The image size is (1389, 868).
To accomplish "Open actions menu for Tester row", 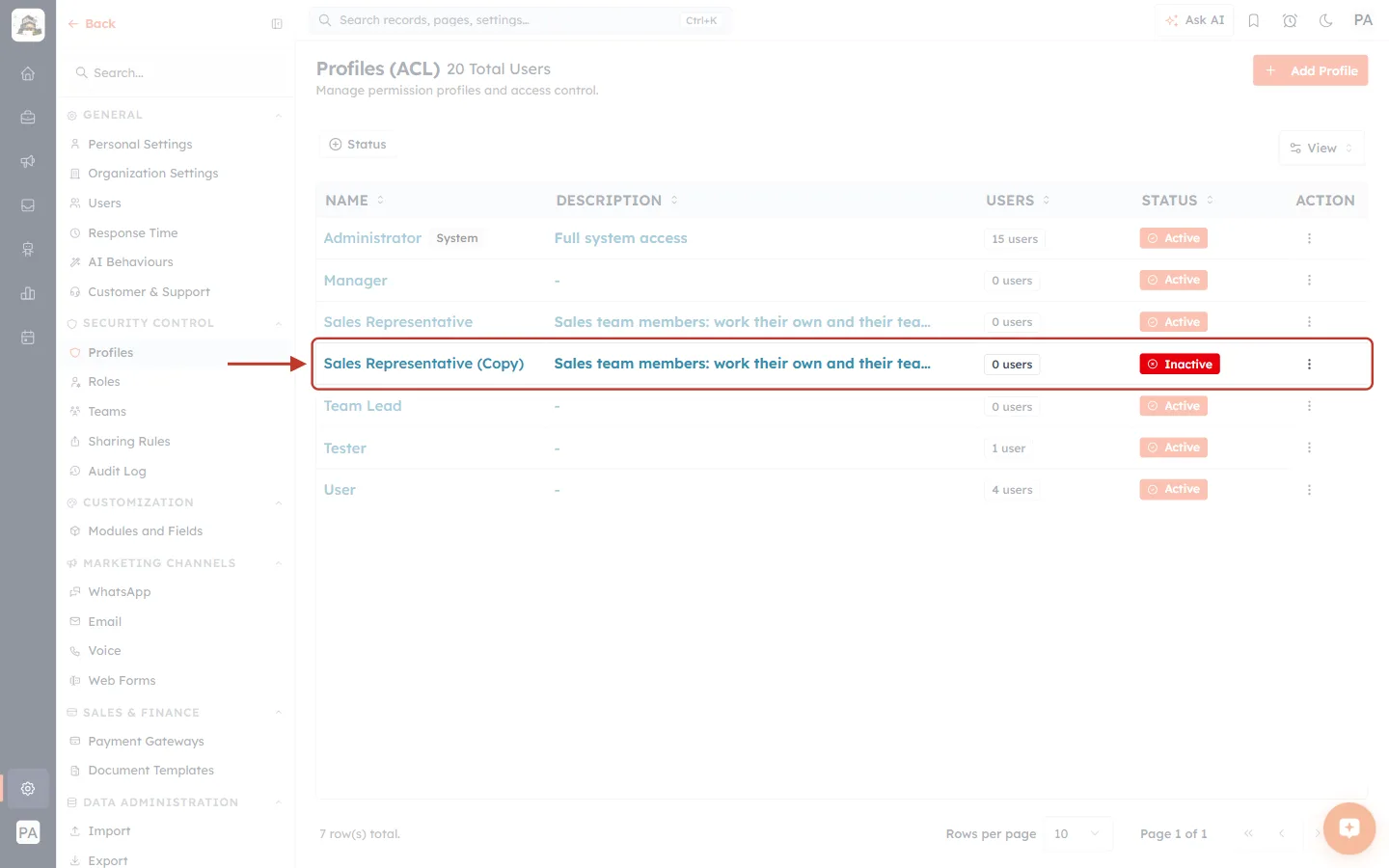I will click(x=1309, y=448).
